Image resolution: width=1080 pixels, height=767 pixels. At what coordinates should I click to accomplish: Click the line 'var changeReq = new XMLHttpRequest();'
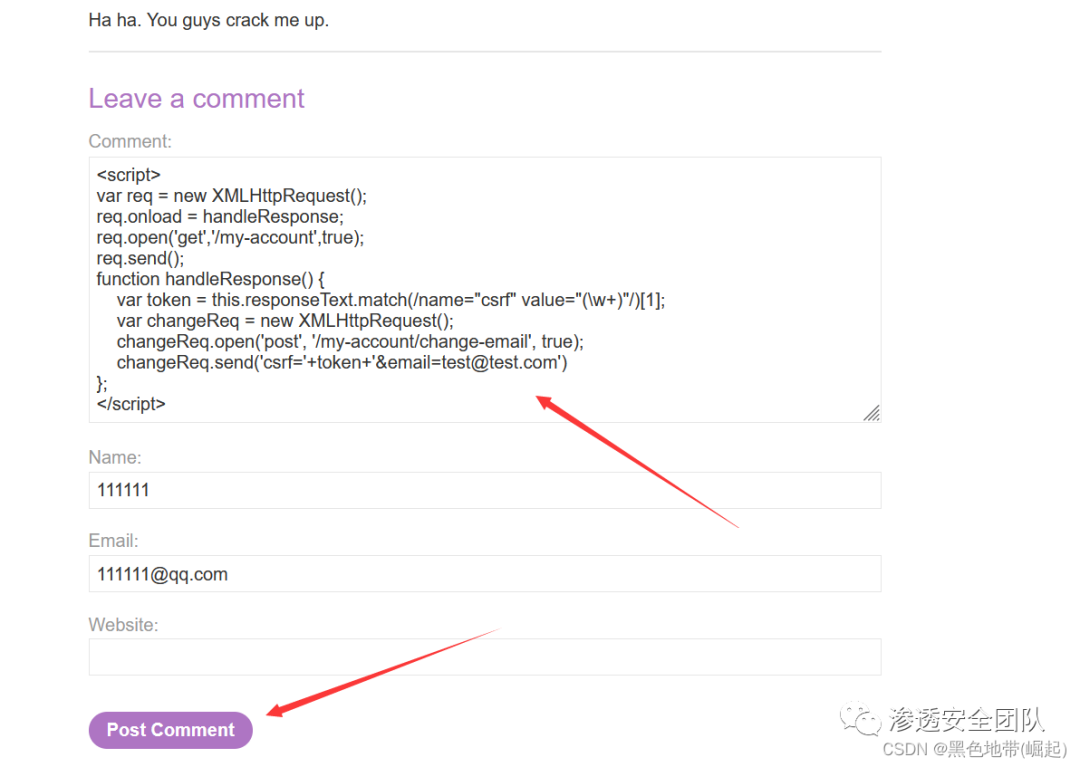tap(285, 321)
